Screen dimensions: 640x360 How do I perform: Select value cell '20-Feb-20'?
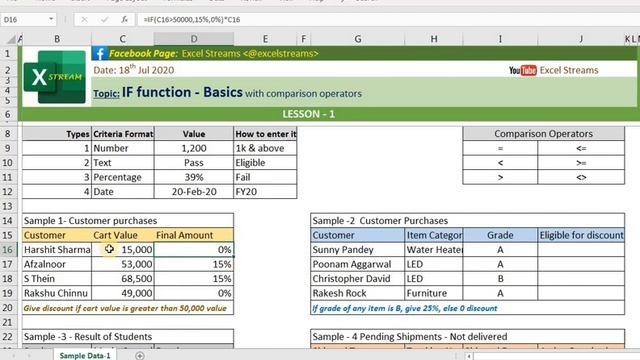(194, 192)
